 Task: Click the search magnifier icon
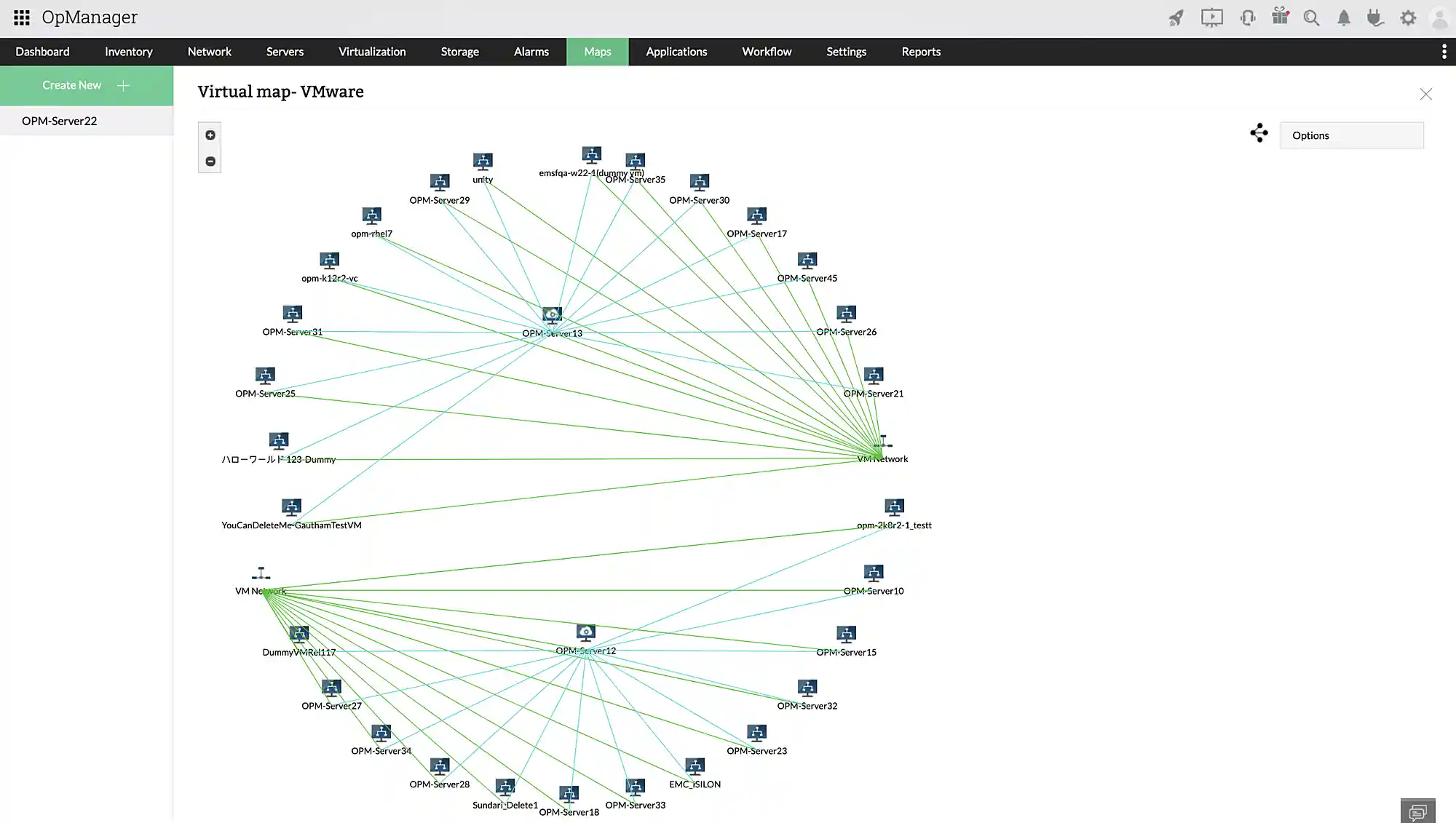1311,18
